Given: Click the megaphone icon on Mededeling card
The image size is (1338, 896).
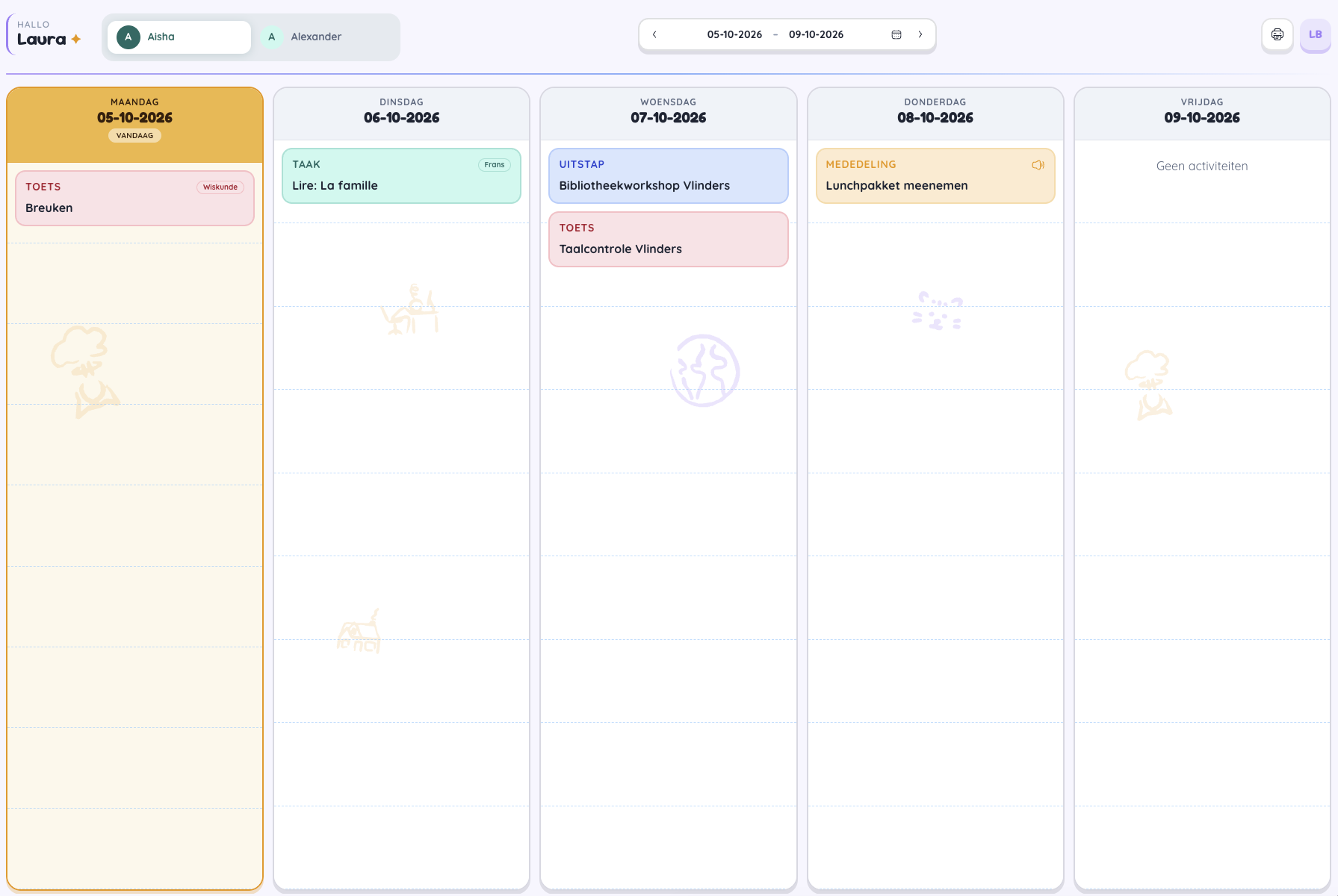Looking at the screenshot, I should (1038, 165).
